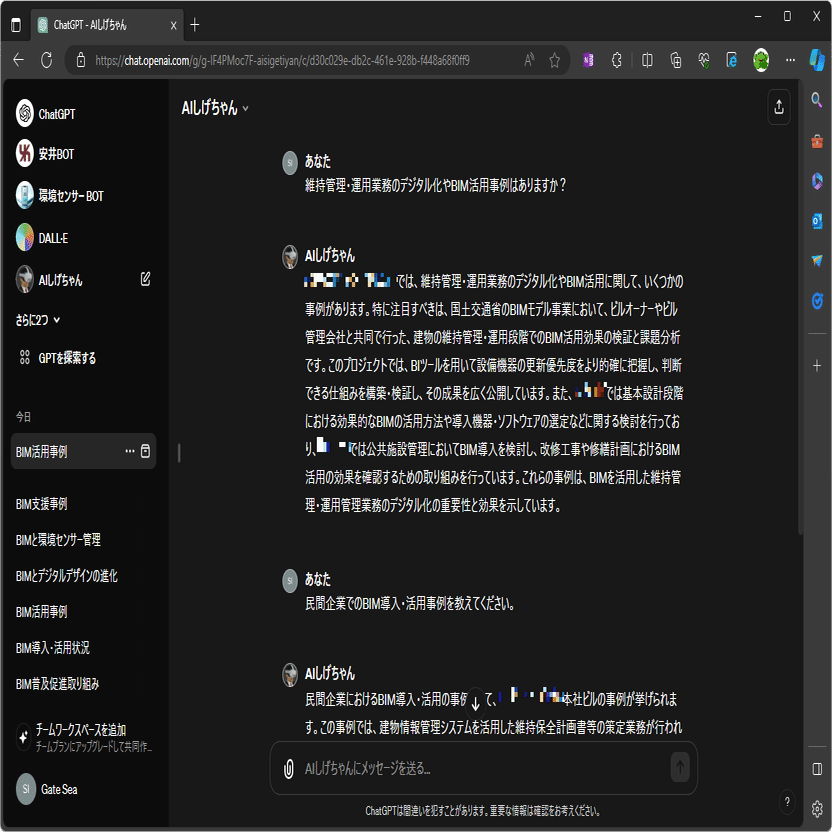Click the sidebar collapse handle

click(179, 453)
